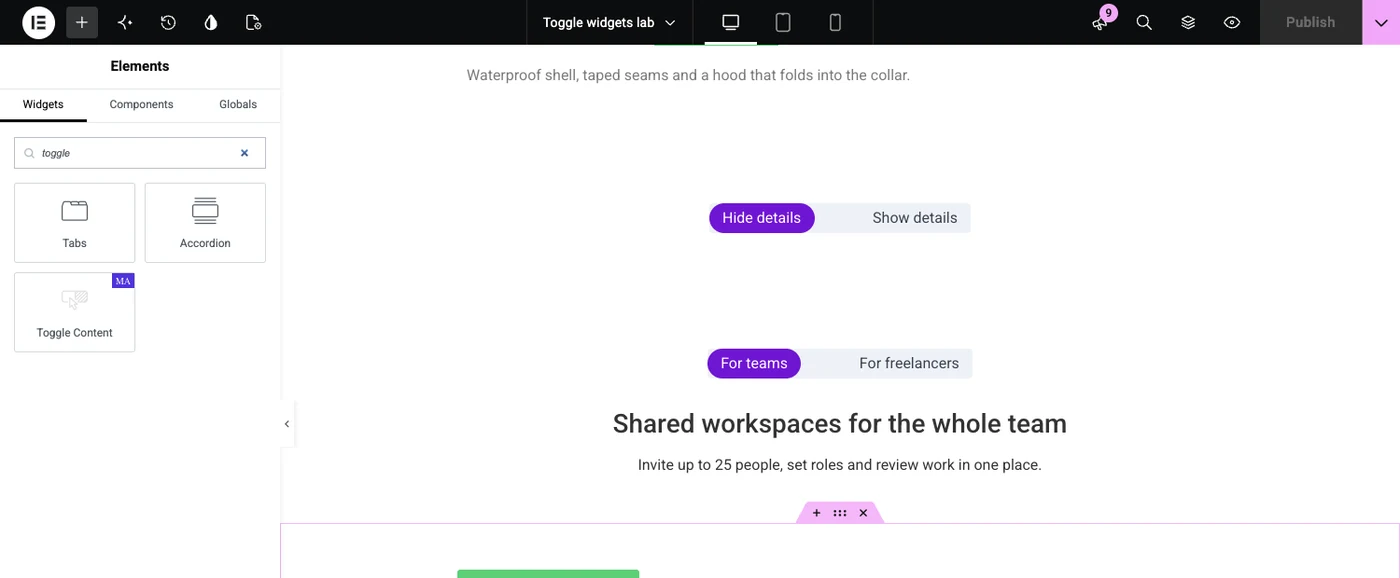Click the section drag handle dots
The image size is (1400, 578).
point(840,513)
